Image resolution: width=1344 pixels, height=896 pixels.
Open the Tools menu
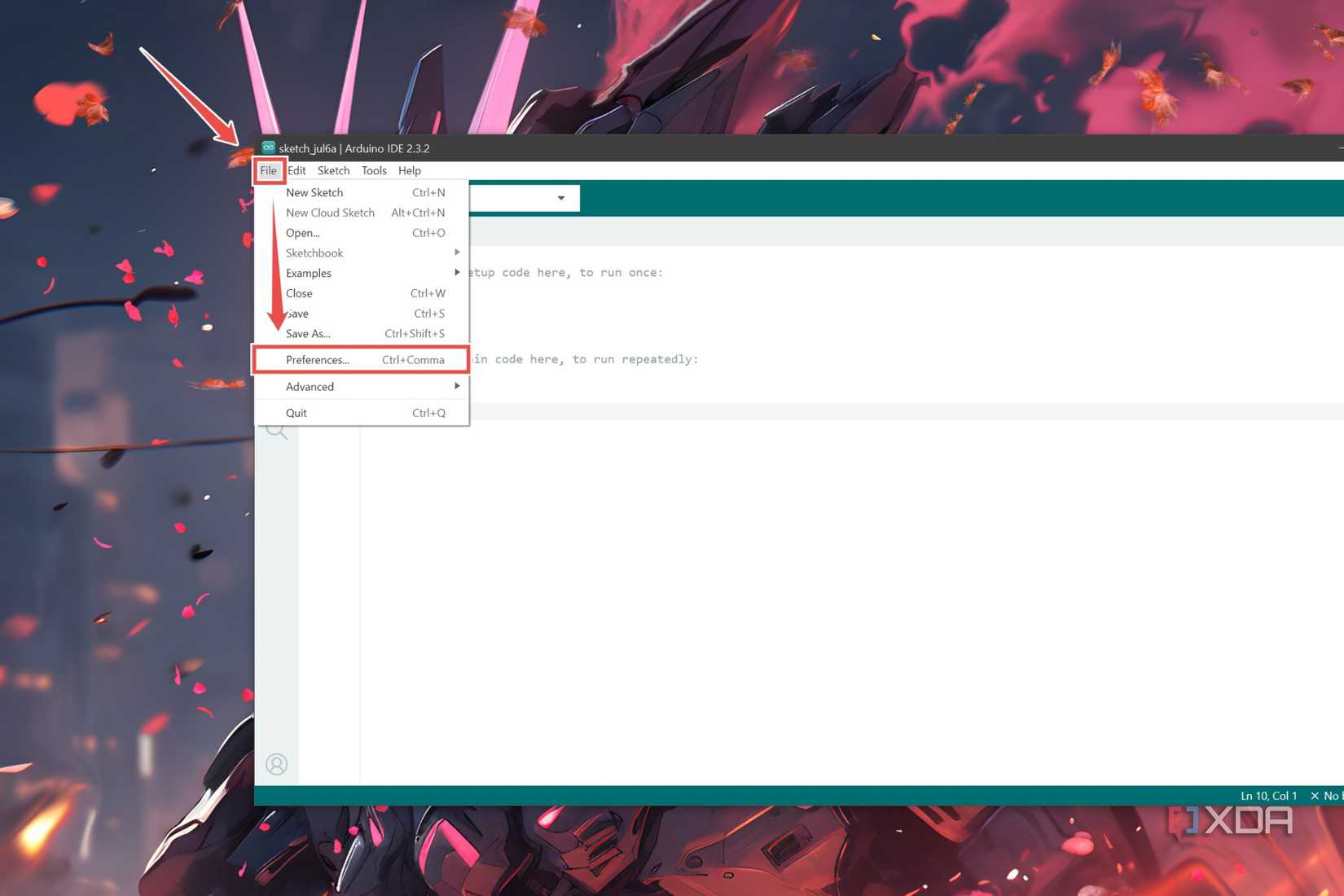(374, 170)
